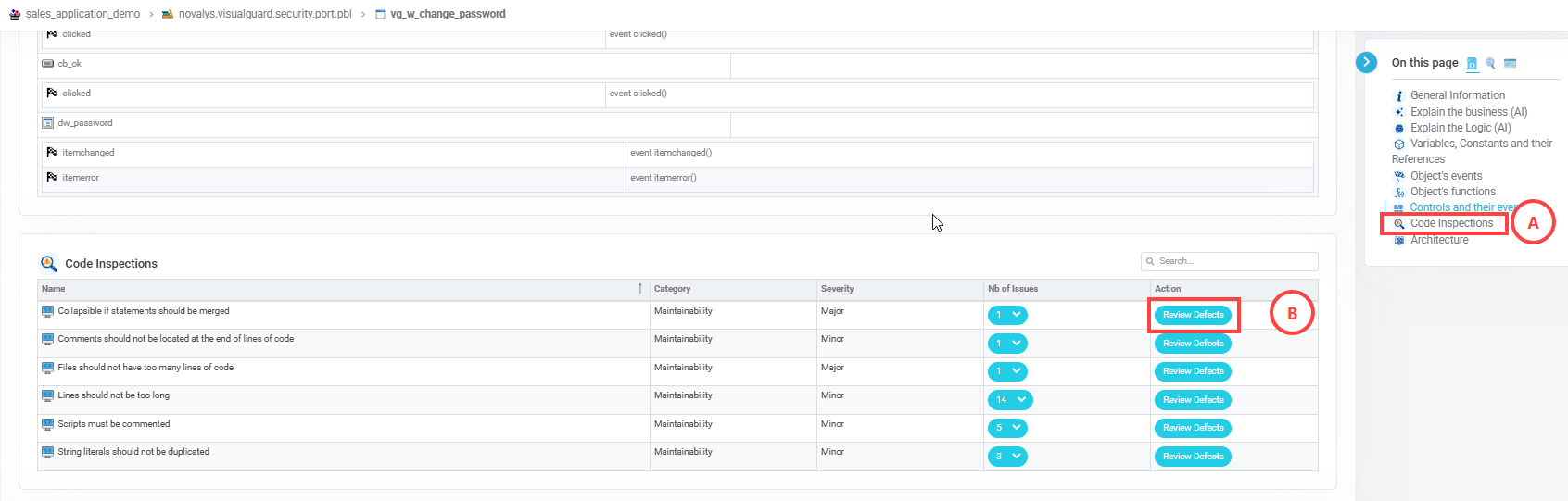
Task: Review Defects for Scripts must be commented
Action: click(x=1193, y=428)
